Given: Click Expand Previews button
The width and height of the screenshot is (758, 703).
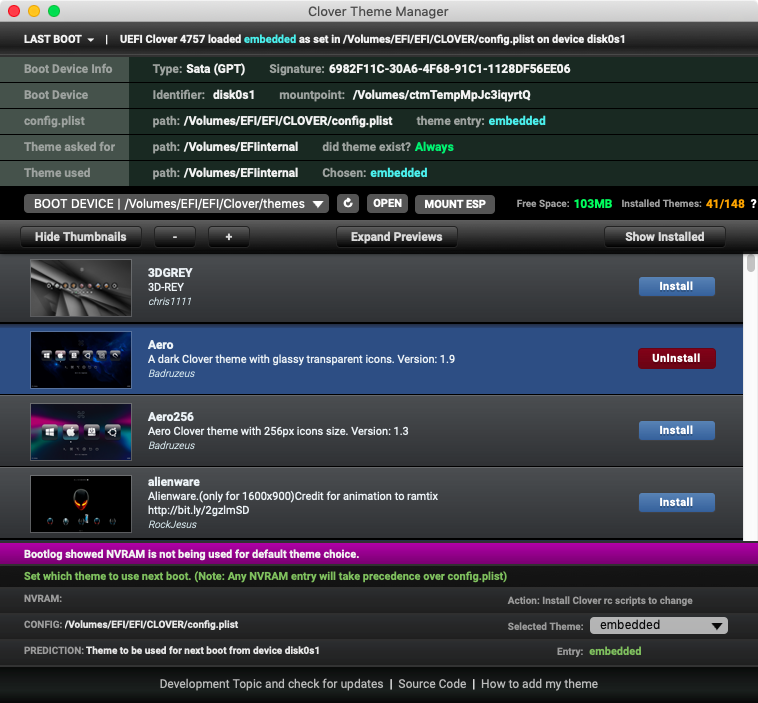Looking at the screenshot, I should pos(397,237).
